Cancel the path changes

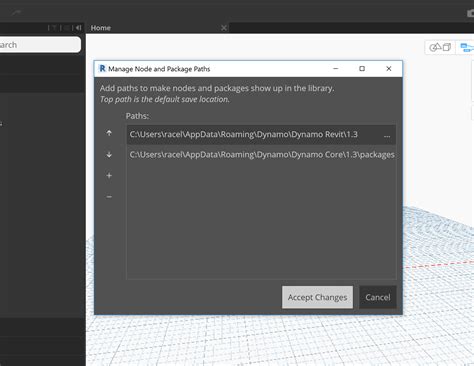coord(378,297)
